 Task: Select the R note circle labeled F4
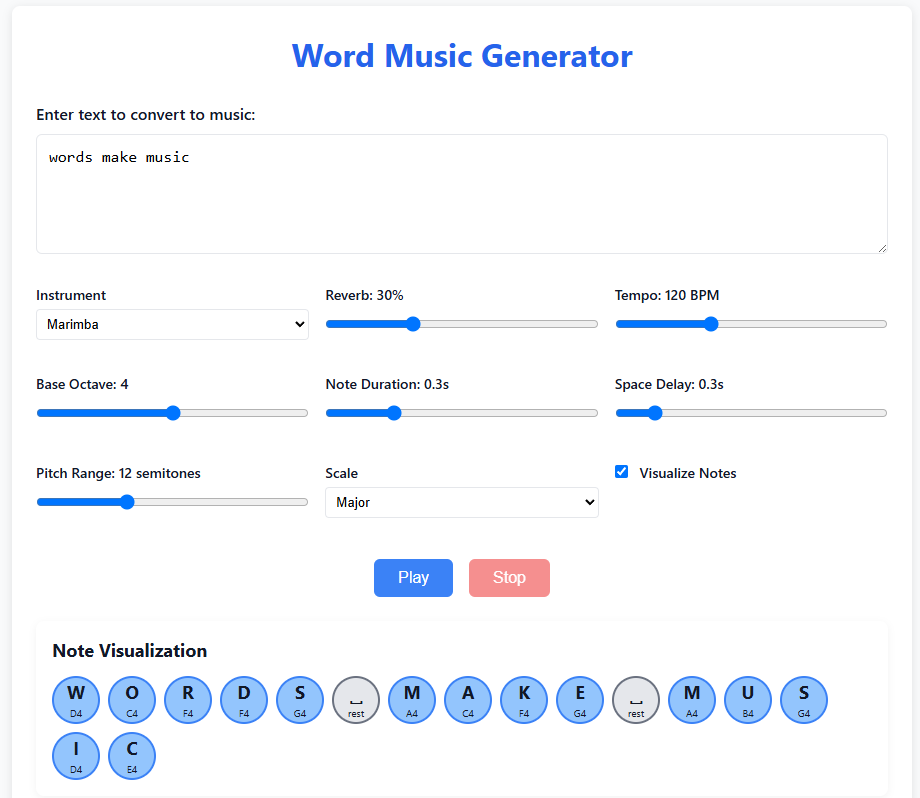click(188, 700)
